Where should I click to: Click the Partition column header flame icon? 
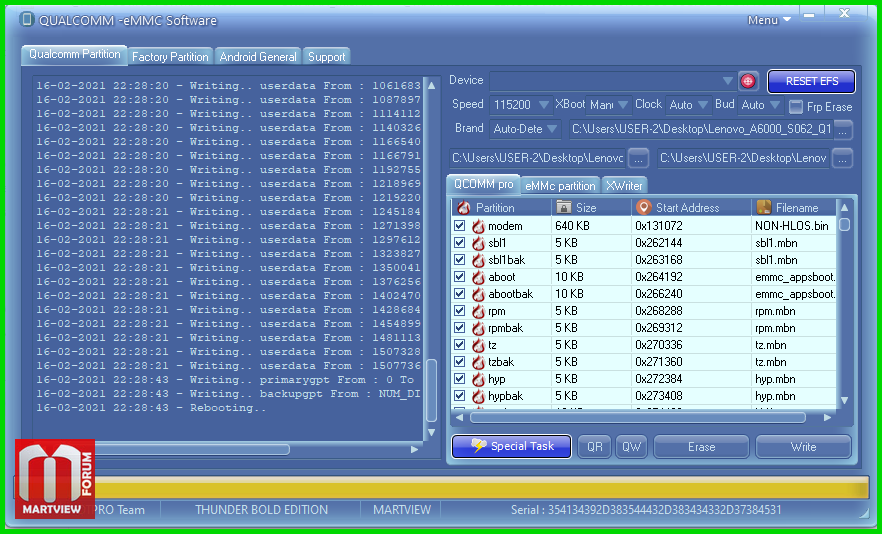point(464,208)
